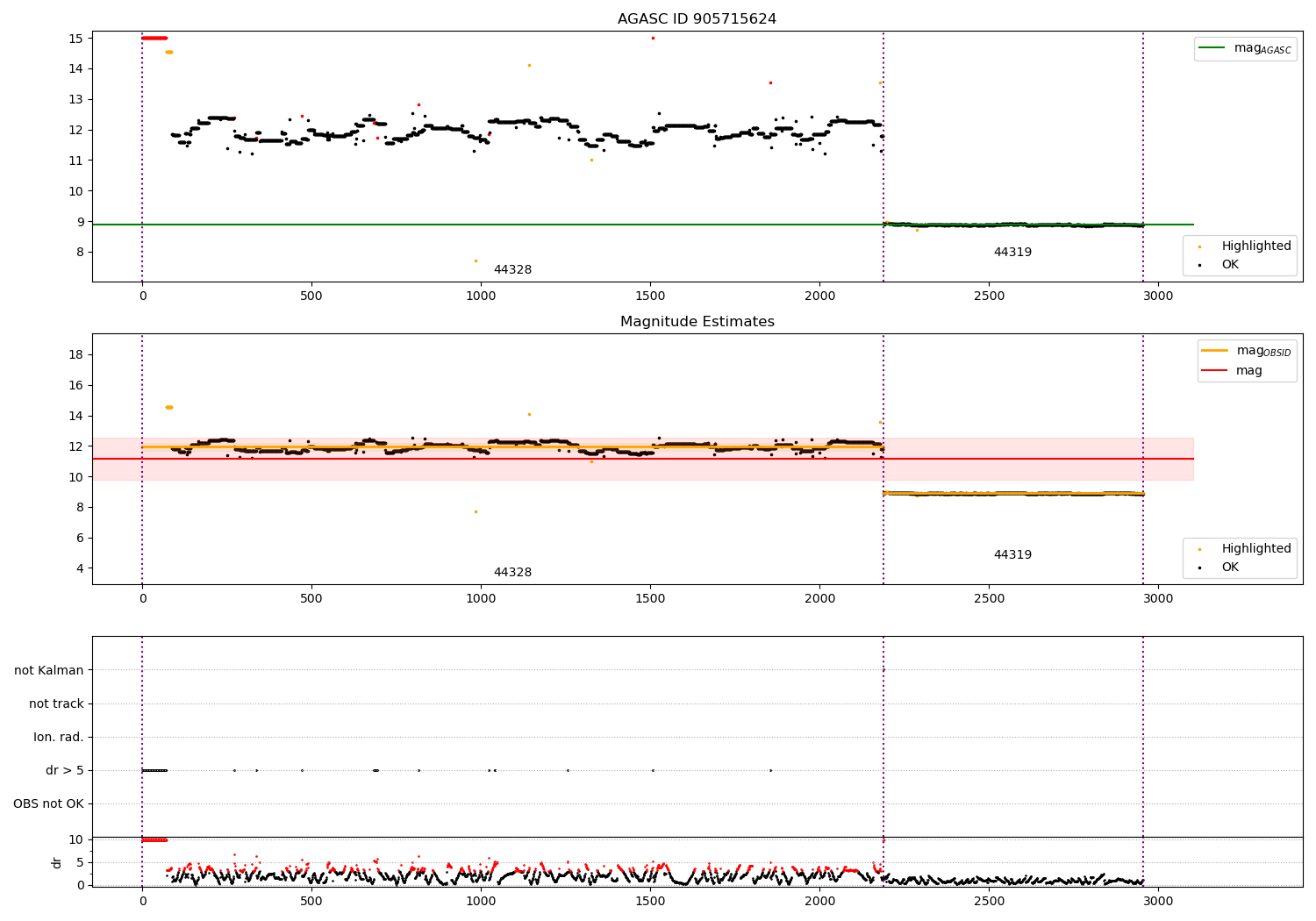
Task: Click the "dr" axis label of bottom plot
Action: tap(56, 862)
